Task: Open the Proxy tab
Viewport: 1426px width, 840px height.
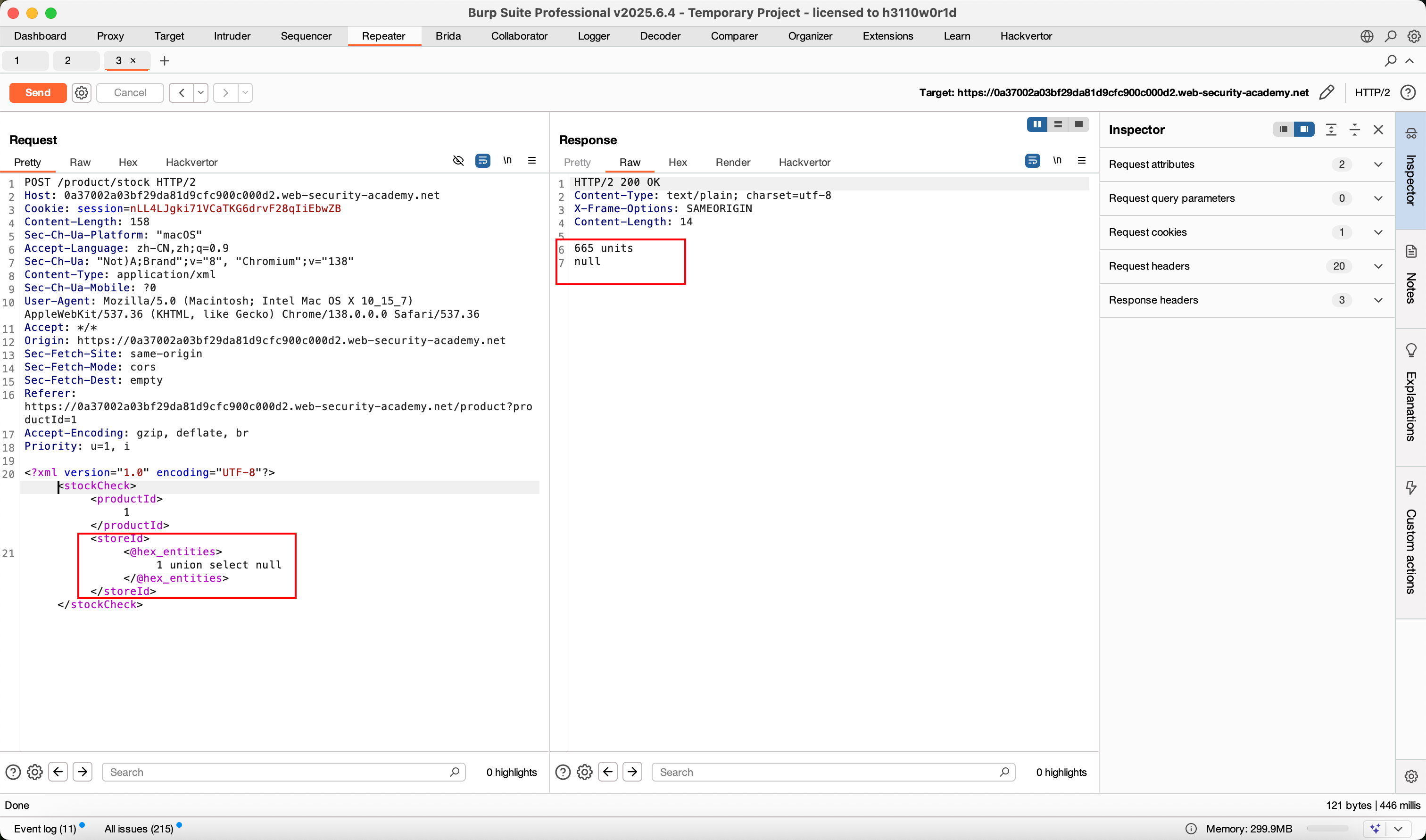Action: 110,36
